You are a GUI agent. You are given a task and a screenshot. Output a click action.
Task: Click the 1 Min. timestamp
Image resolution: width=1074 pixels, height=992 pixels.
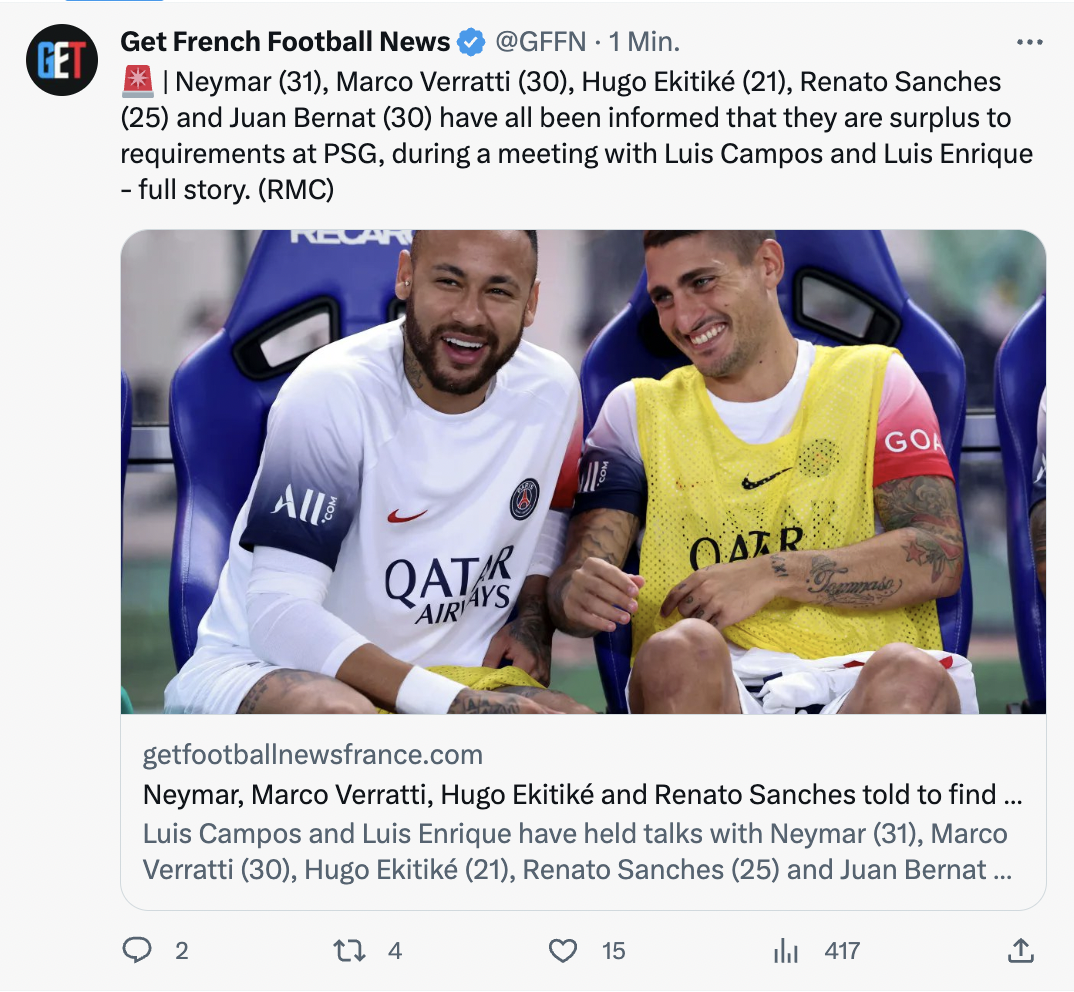[644, 42]
